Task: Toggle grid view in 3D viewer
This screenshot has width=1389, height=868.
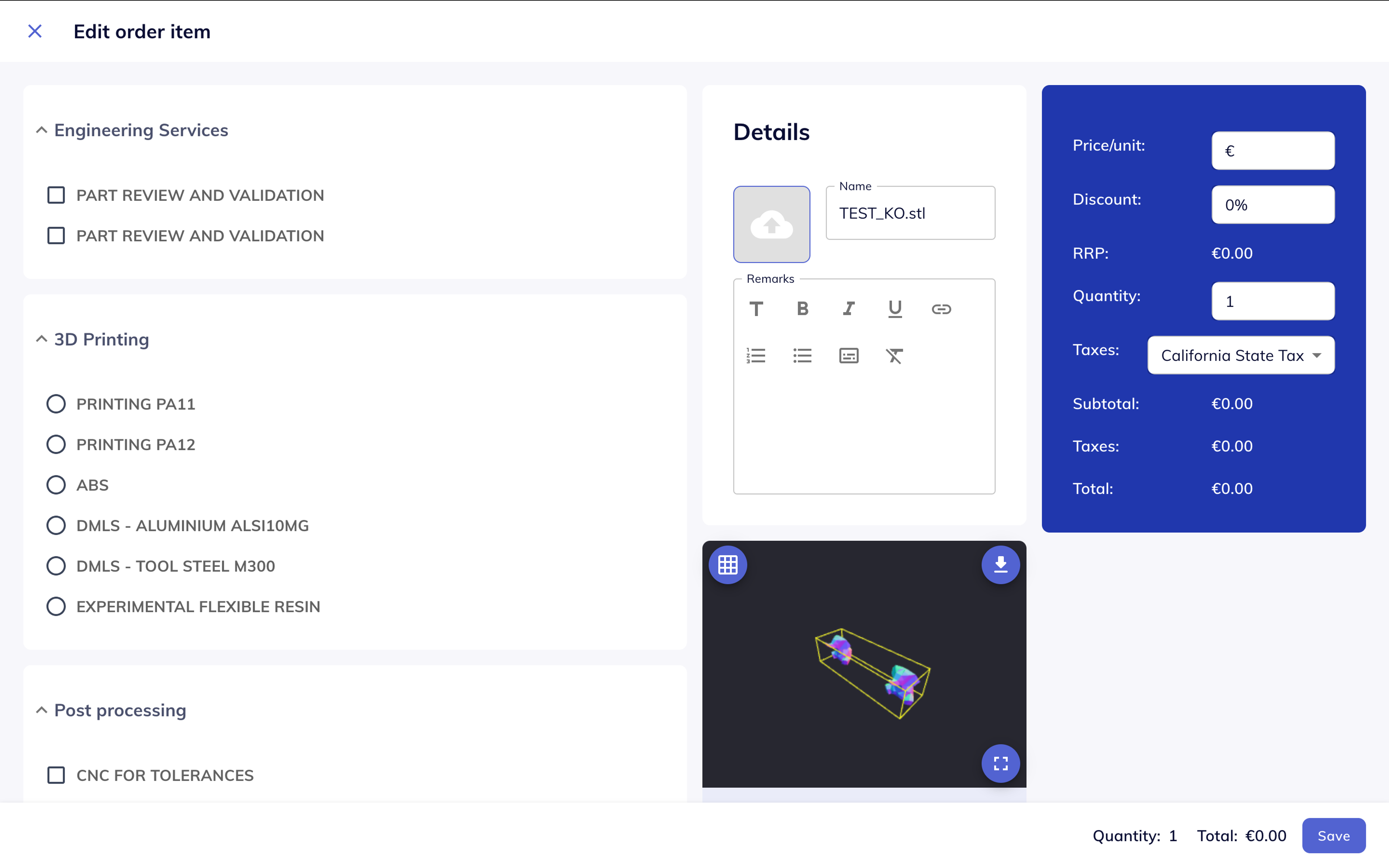Action: pos(728,565)
